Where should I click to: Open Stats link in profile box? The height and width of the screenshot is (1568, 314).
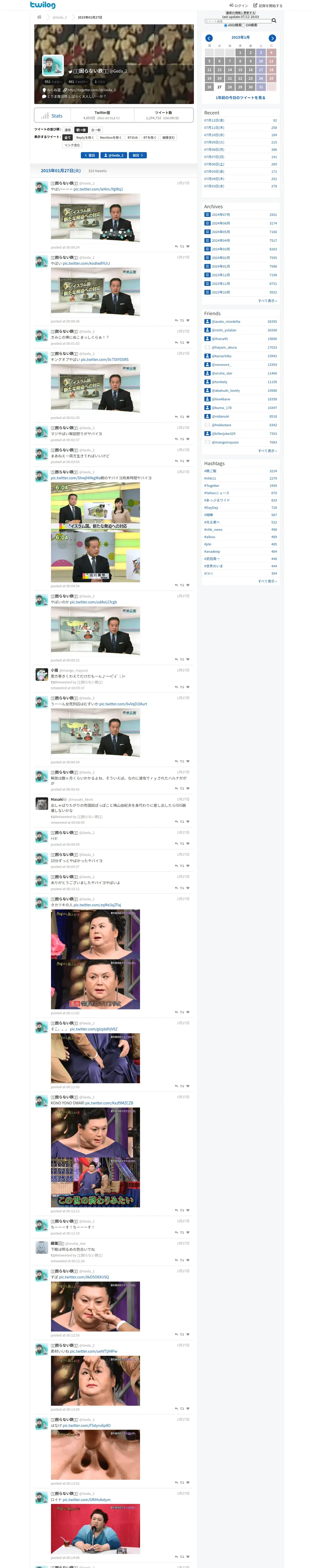57,116
